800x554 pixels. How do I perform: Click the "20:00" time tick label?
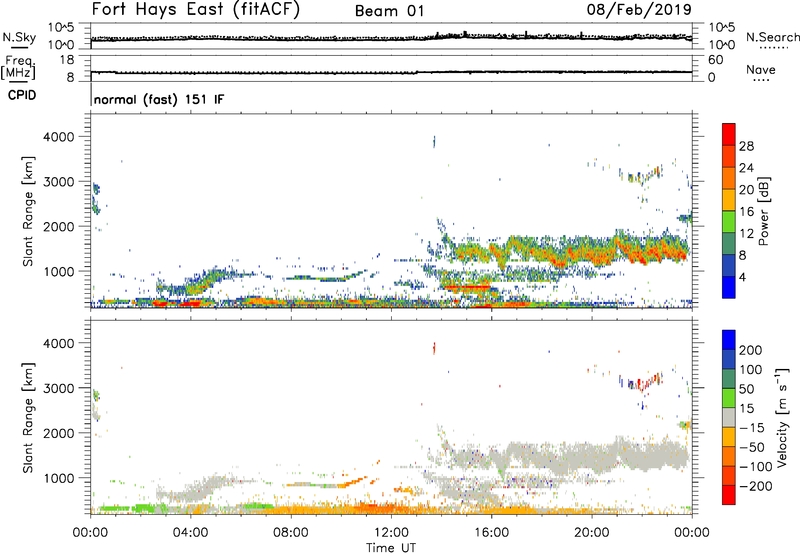(591, 533)
